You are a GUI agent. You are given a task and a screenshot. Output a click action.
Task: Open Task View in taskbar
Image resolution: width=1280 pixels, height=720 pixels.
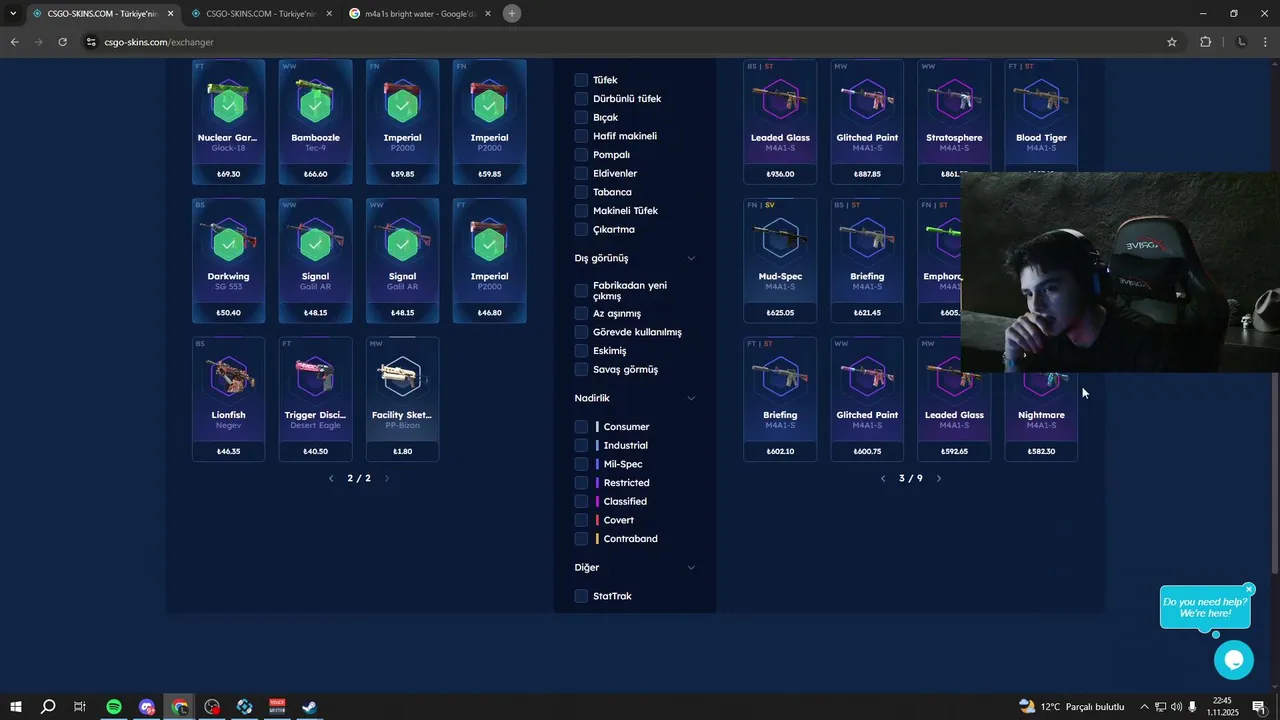click(x=80, y=707)
